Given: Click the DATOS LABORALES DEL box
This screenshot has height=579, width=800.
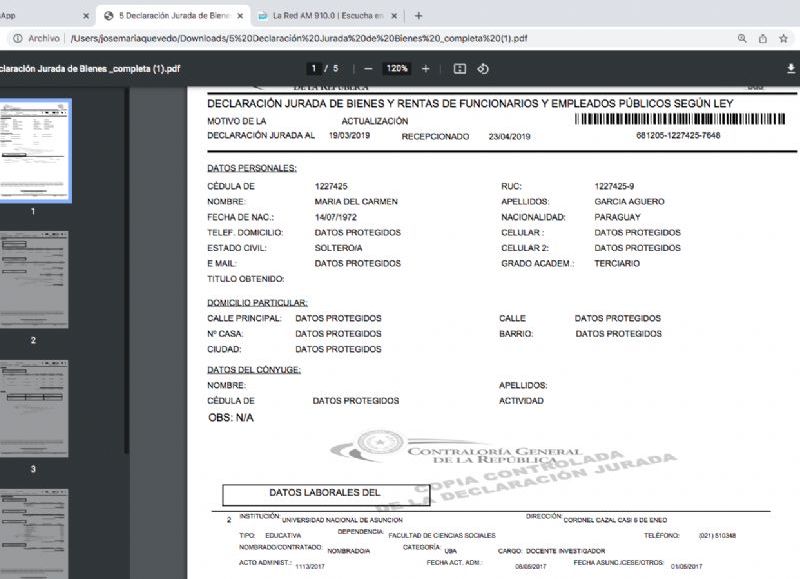Looking at the screenshot, I should click(x=326, y=495).
